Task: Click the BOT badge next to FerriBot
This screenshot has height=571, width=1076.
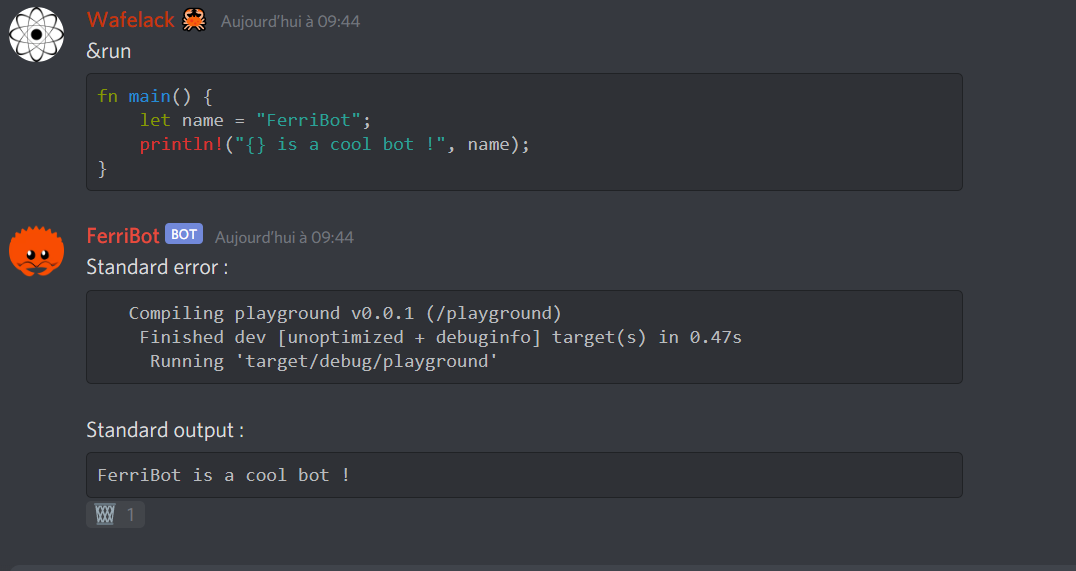Action: coord(184,235)
